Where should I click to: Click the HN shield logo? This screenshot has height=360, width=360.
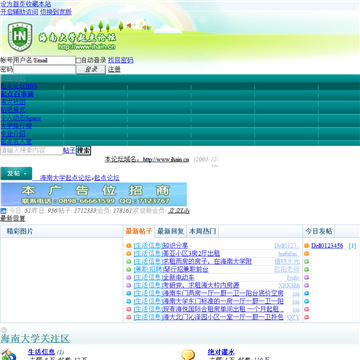20,36
